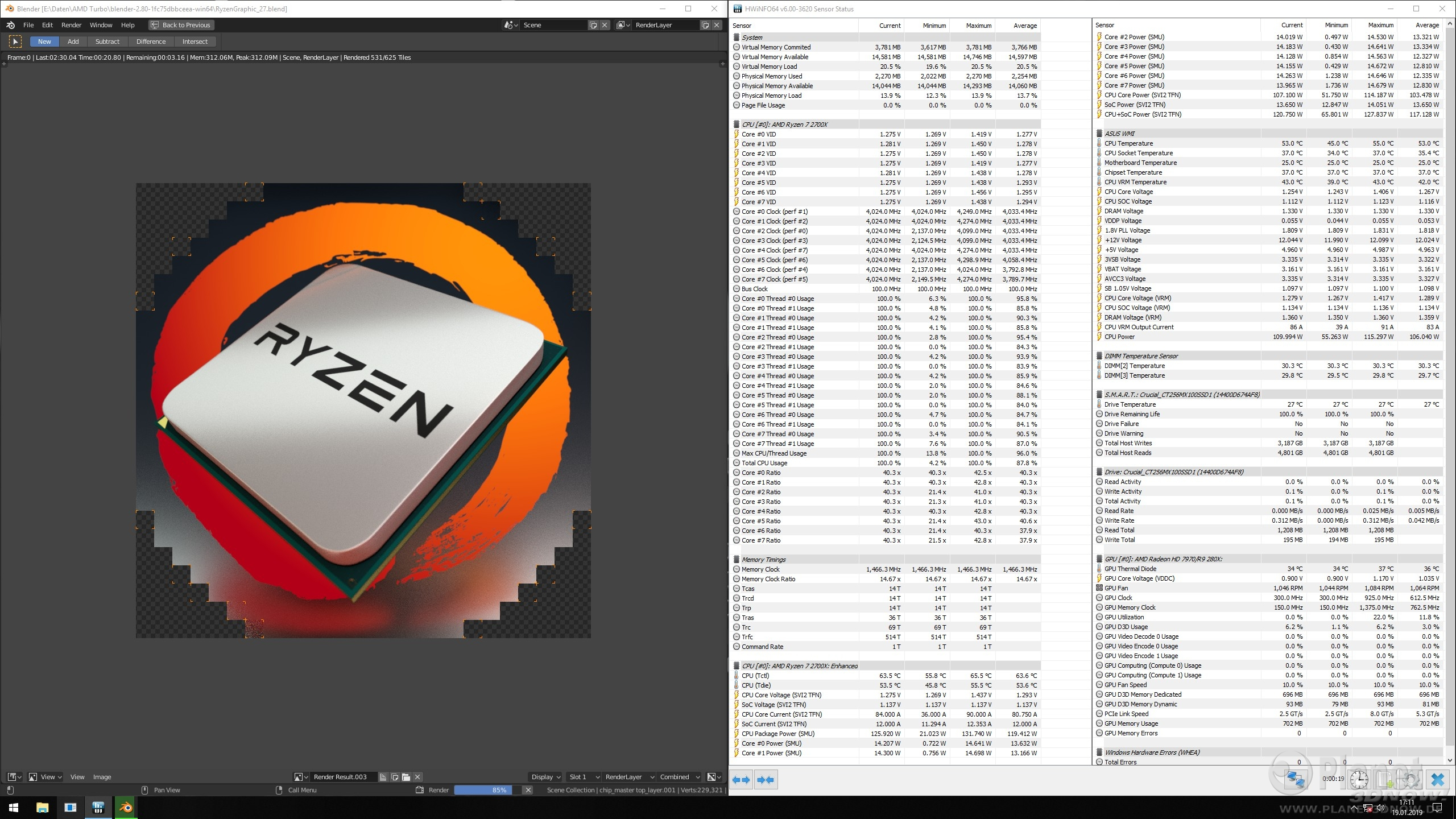Screen dimensions: 1456x819
Task: Click the Render Result.003 image name field
Action: pos(344,777)
